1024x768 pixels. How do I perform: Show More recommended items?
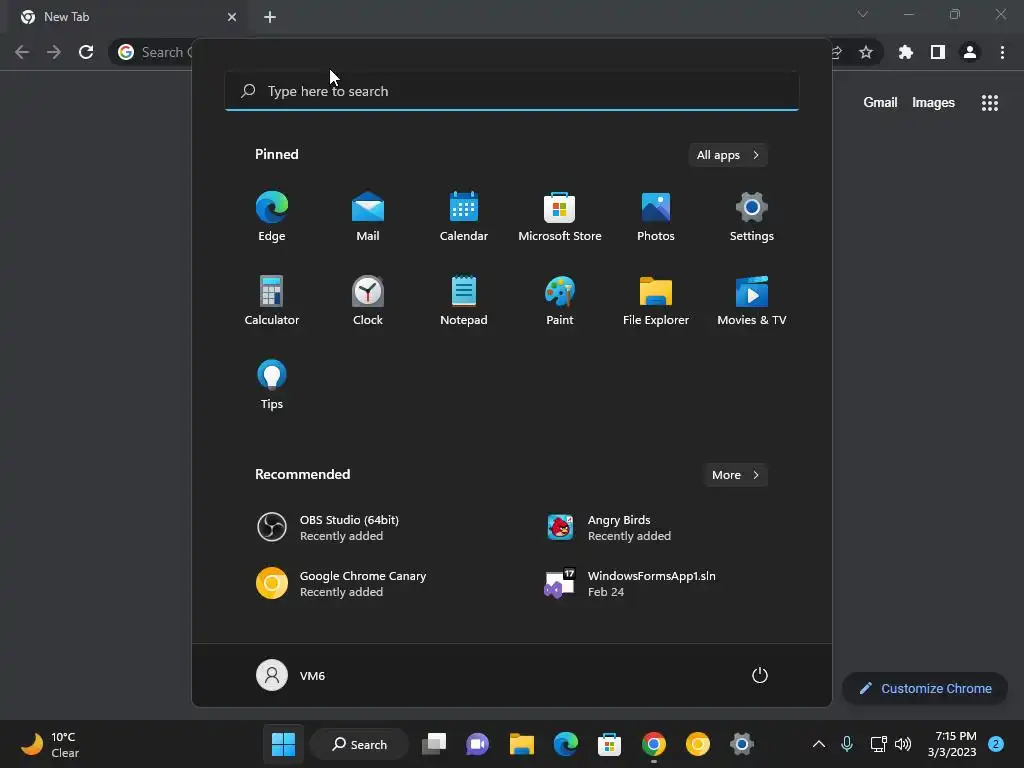(x=735, y=475)
